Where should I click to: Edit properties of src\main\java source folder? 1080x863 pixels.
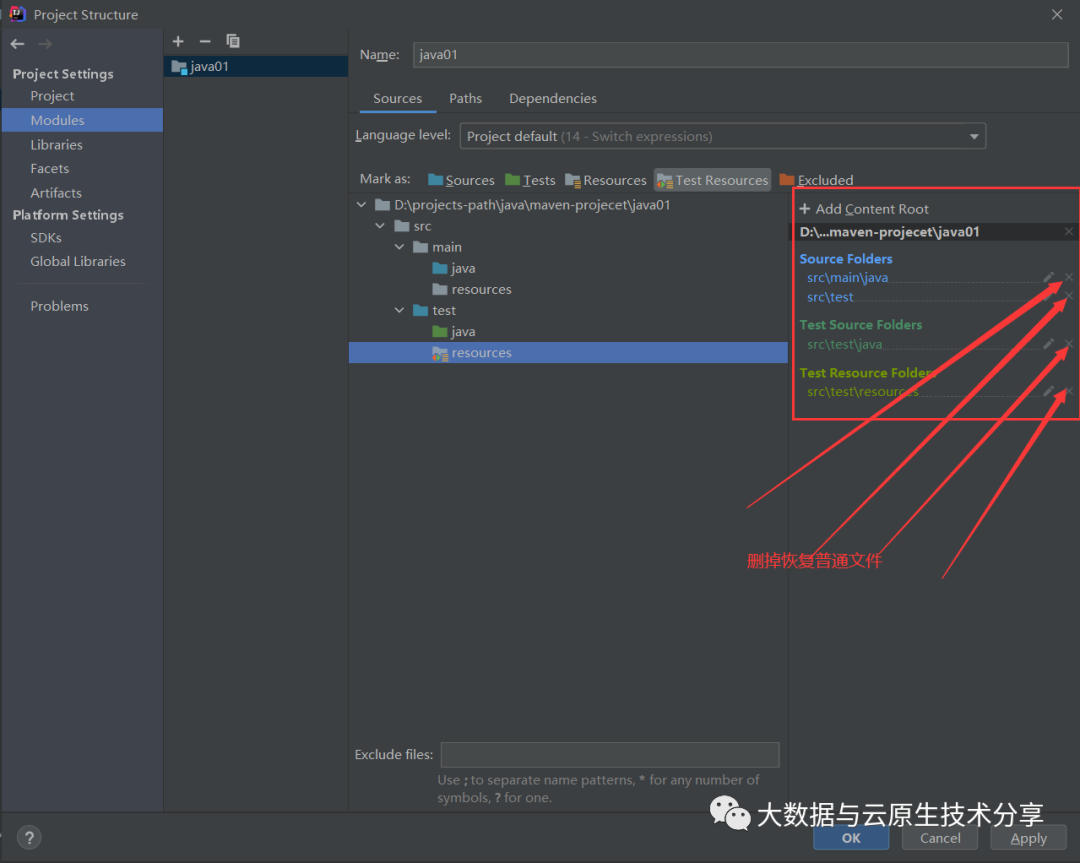(x=1048, y=278)
